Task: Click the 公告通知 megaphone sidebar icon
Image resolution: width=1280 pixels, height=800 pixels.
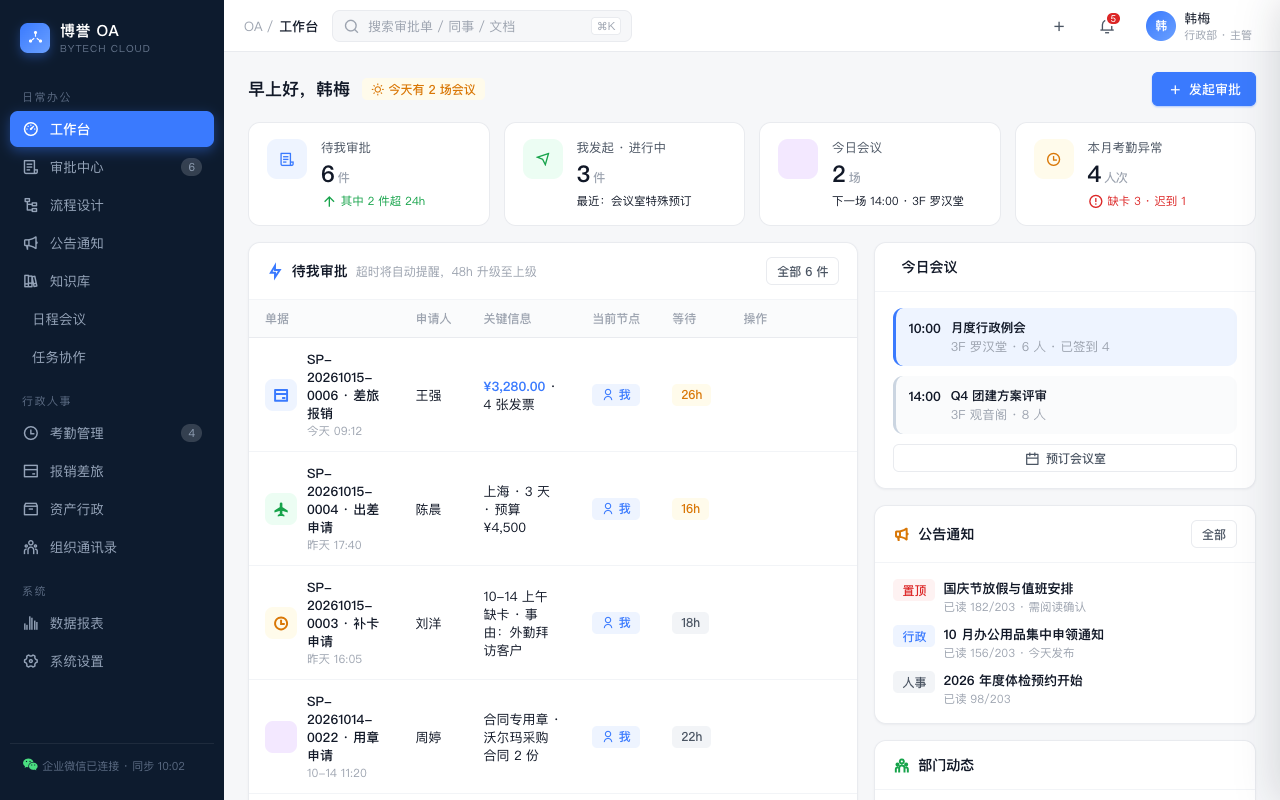Action: pos(31,243)
